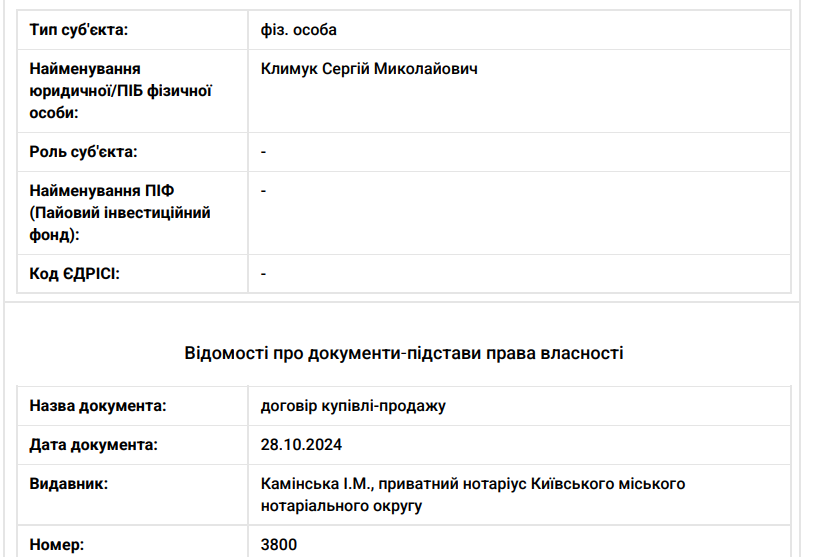The image size is (823, 557).
Task: Click the 'Найменування юридичної/ПІБ фізичної особи' label
Action: tap(119, 91)
